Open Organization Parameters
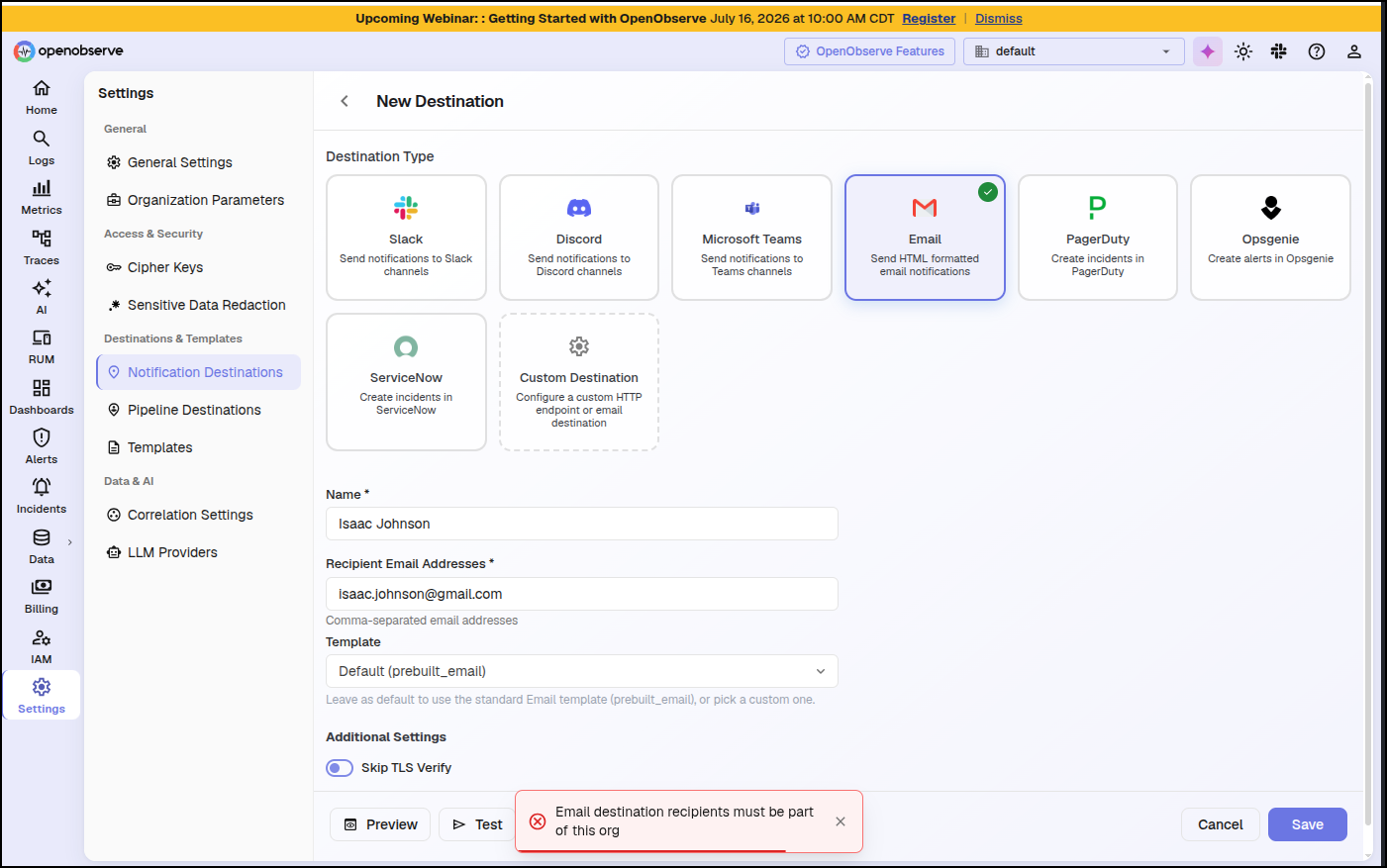Screen dimensions: 1387x868 click(x=198, y=200)
